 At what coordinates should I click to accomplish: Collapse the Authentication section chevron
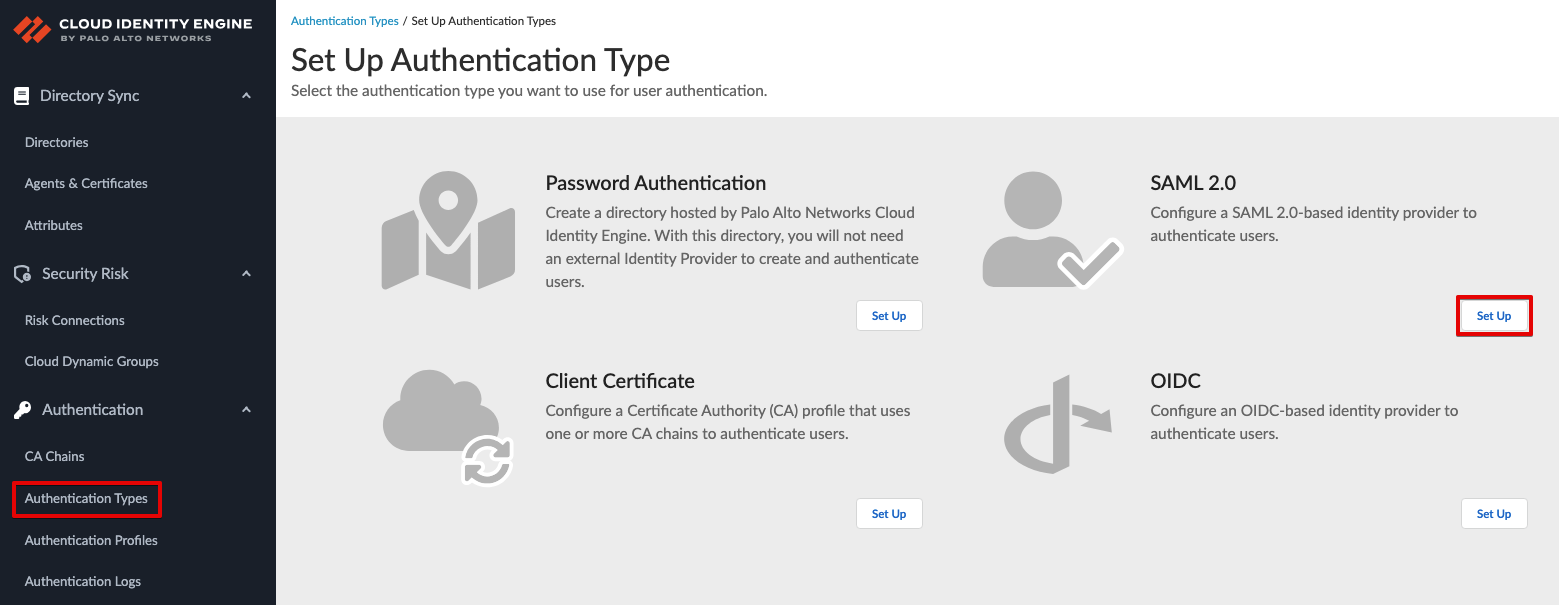[x=246, y=410]
